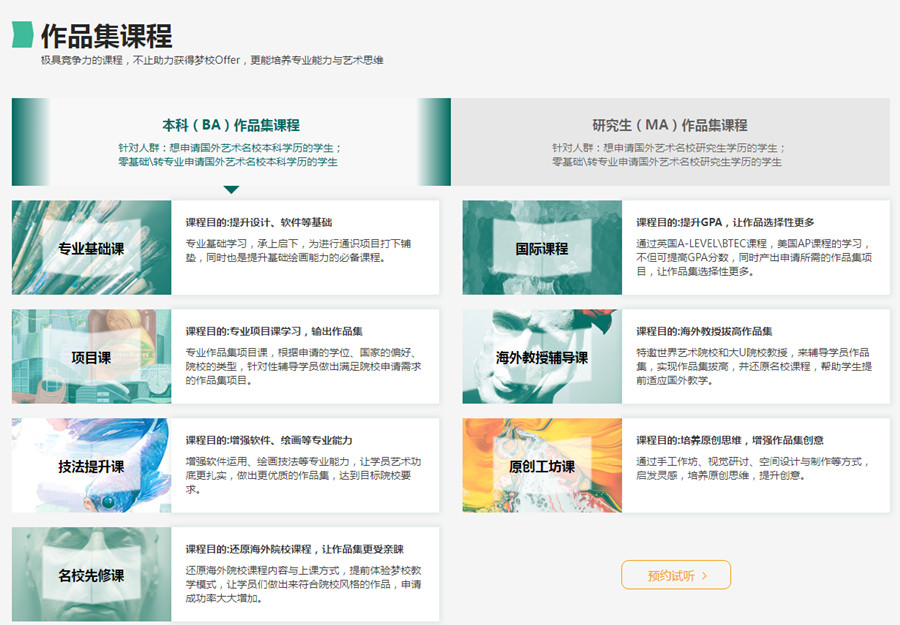
Task: Click the green icon beside 作品集课程 heading
Action: [22, 35]
